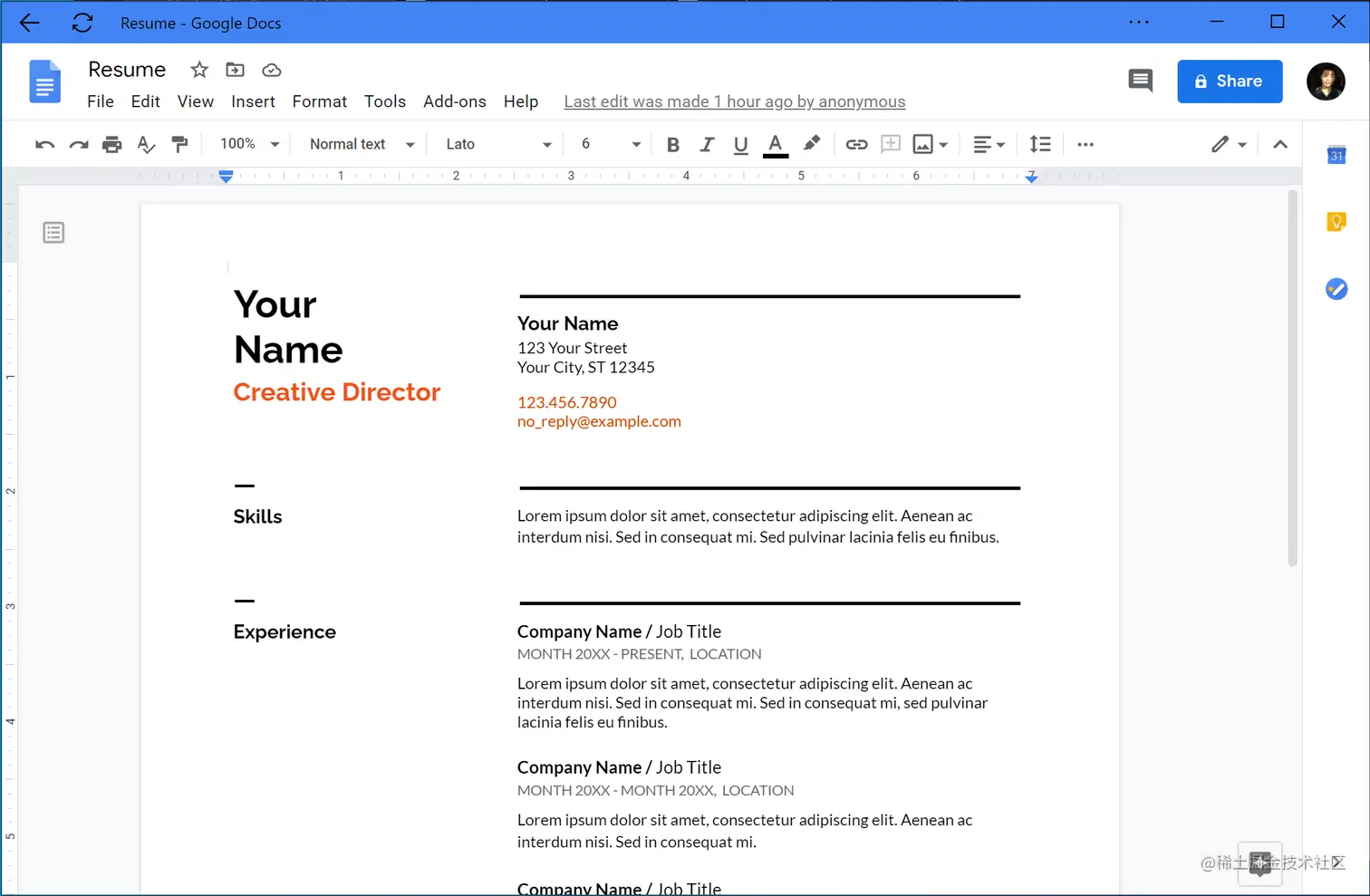Click the right indent marker on ruler
Screen dimensions: 1370x896
[1031, 178]
